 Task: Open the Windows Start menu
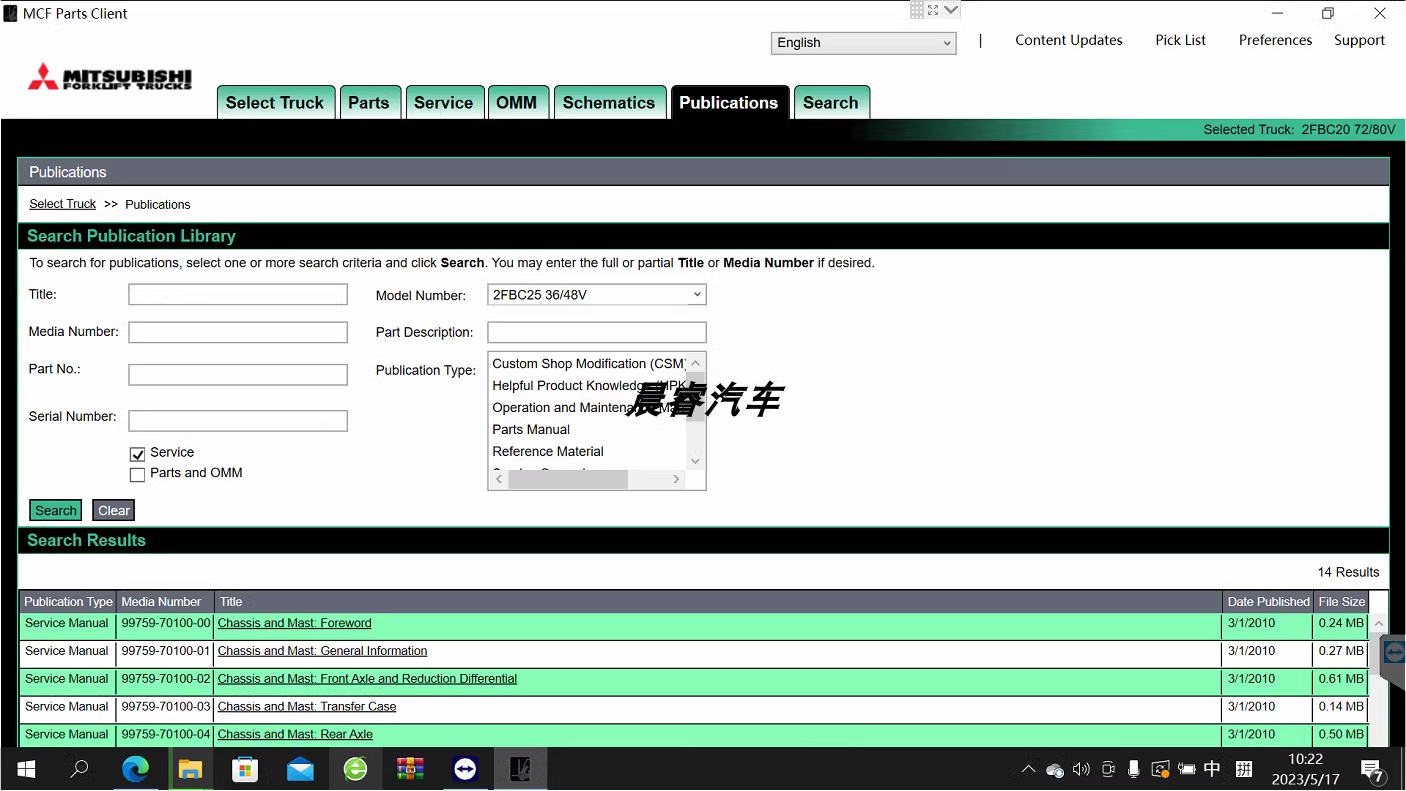click(x=26, y=769)
